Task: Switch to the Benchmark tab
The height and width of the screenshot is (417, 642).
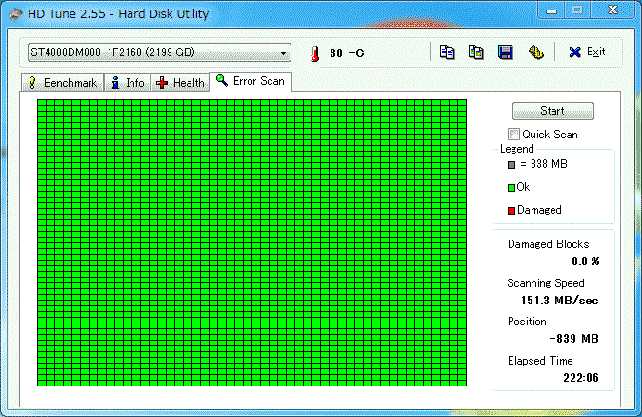Action: point(62,83)
